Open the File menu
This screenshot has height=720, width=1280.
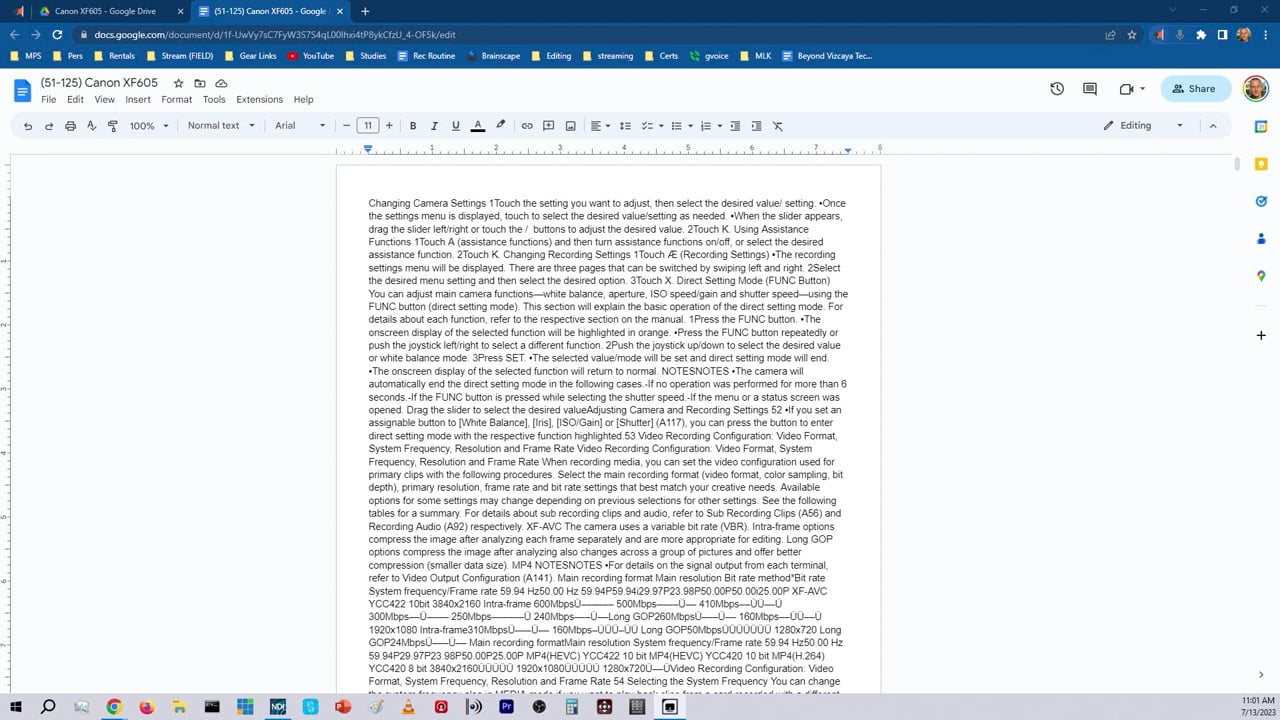48,100
